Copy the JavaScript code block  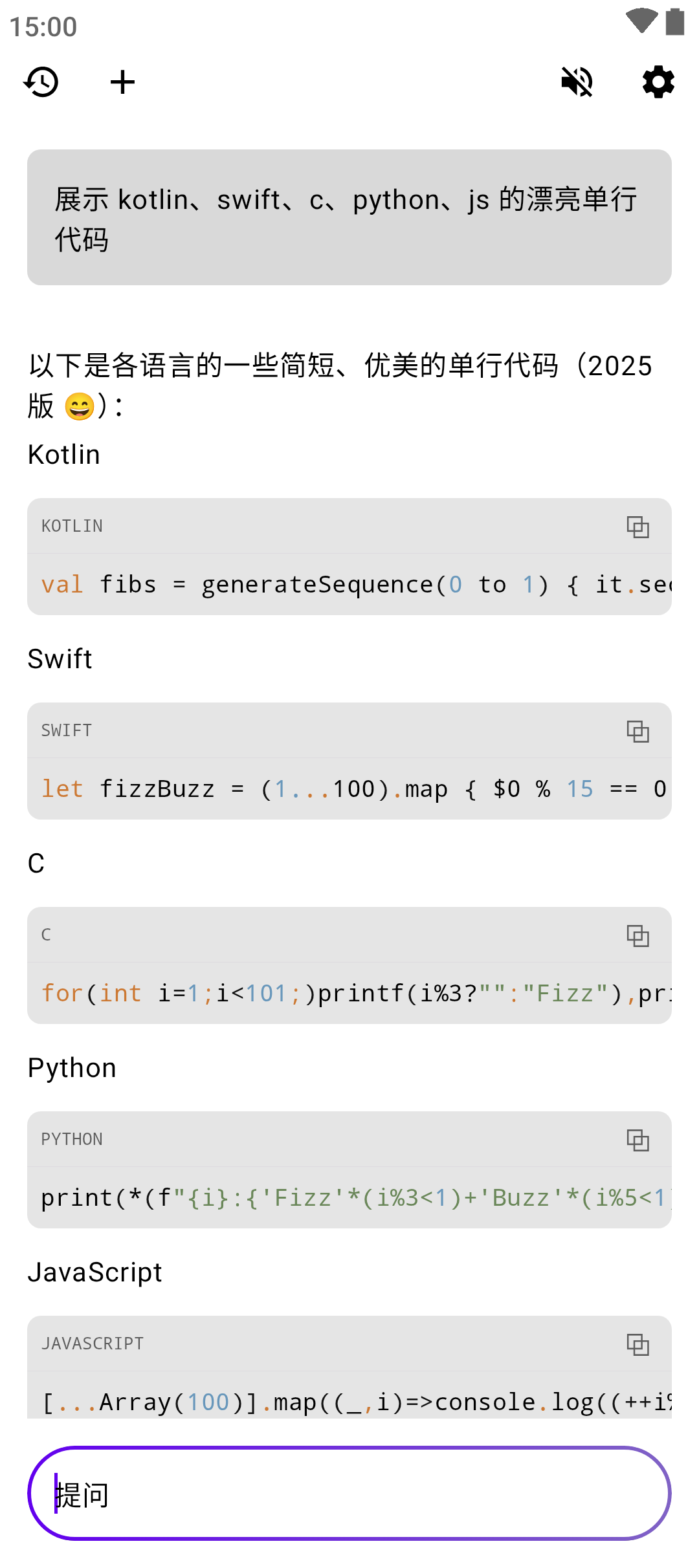(638, 1344)
